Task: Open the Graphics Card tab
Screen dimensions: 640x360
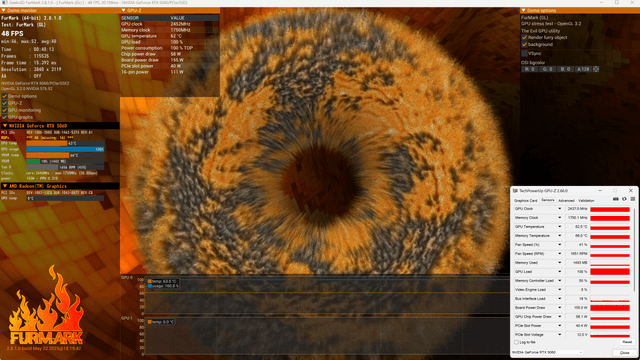Action: [525, 200]
